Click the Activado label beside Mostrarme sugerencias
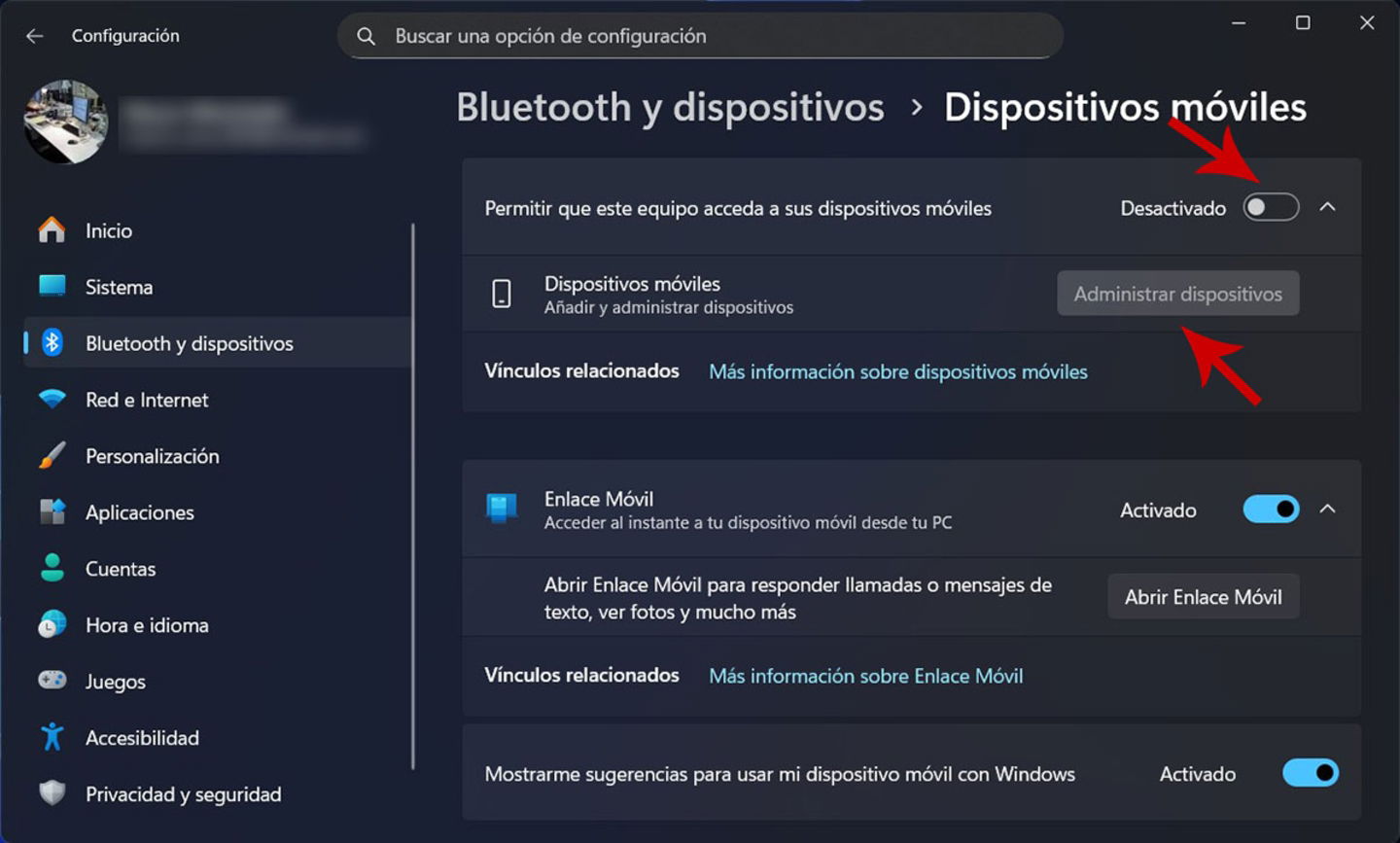 [x=1198, y=774]
